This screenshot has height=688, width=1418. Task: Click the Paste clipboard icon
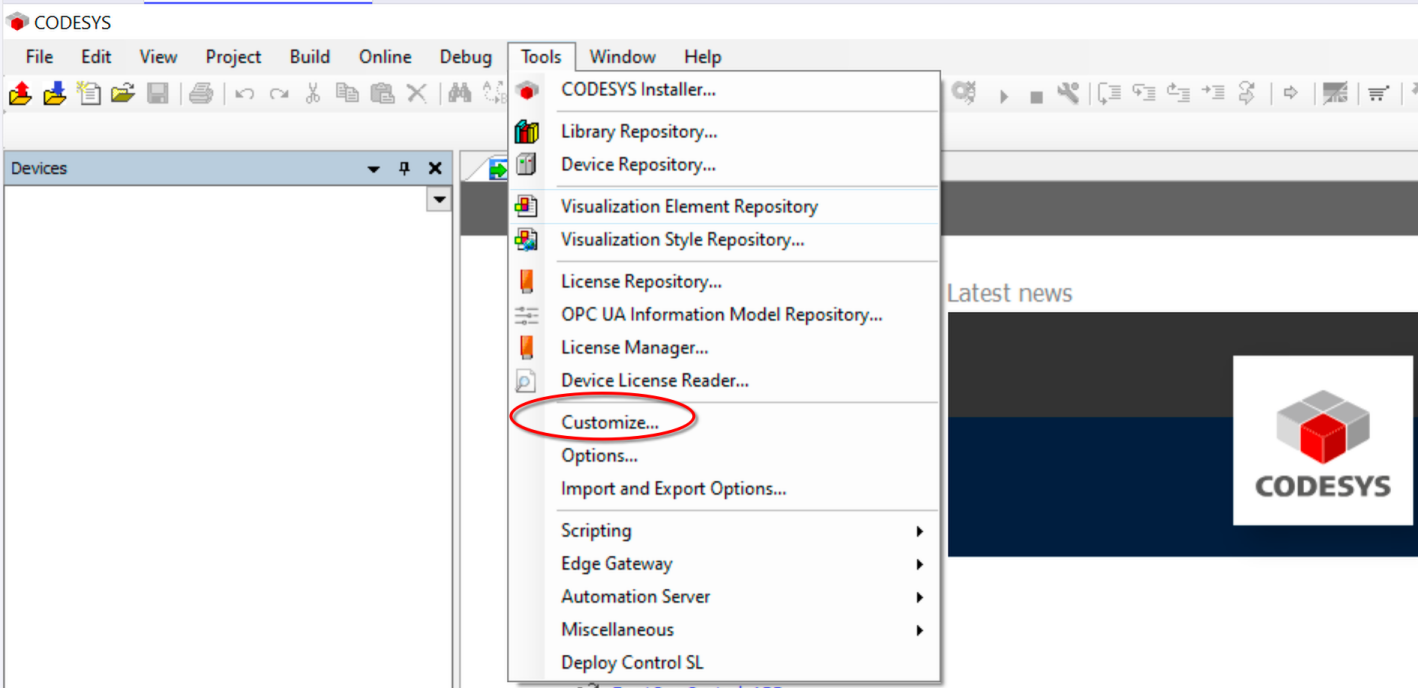[x=382, y=94]
